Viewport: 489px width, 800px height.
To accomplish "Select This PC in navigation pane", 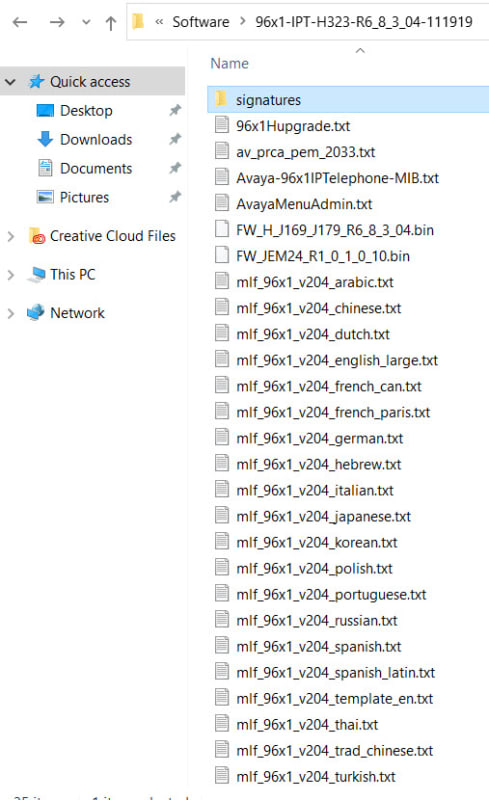I will point(72,274).
